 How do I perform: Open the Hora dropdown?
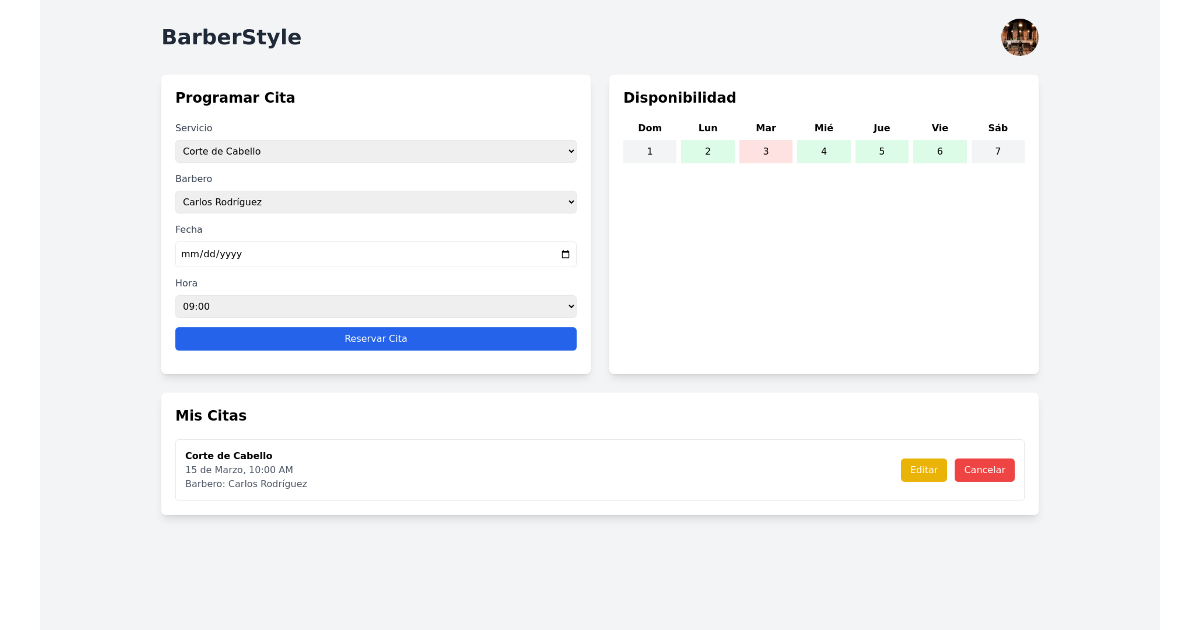[x=376, y=306]
